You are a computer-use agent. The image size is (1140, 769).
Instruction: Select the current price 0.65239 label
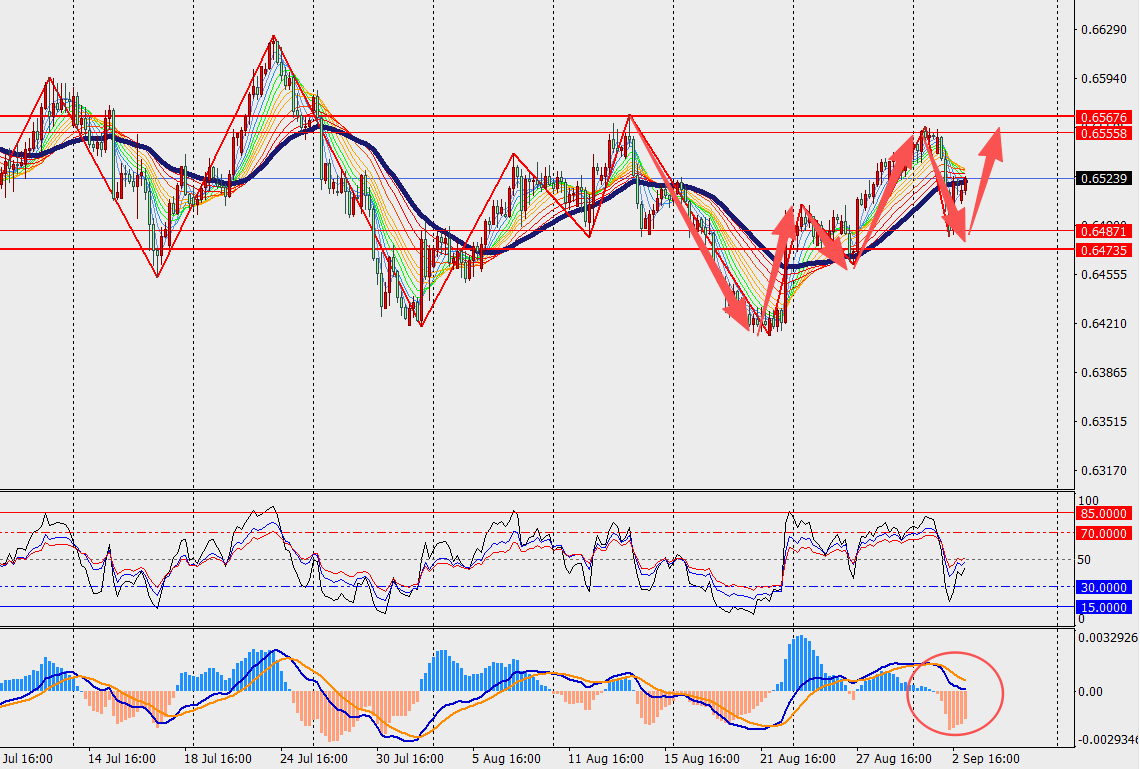click(1103, 178)
